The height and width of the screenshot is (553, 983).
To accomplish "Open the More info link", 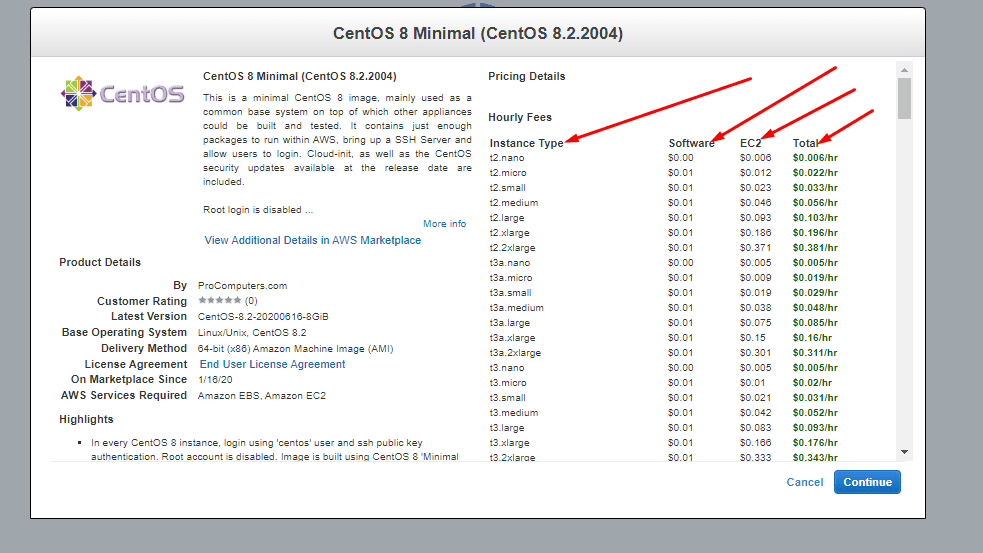I will pyautogui.click(x=444, y=224).
